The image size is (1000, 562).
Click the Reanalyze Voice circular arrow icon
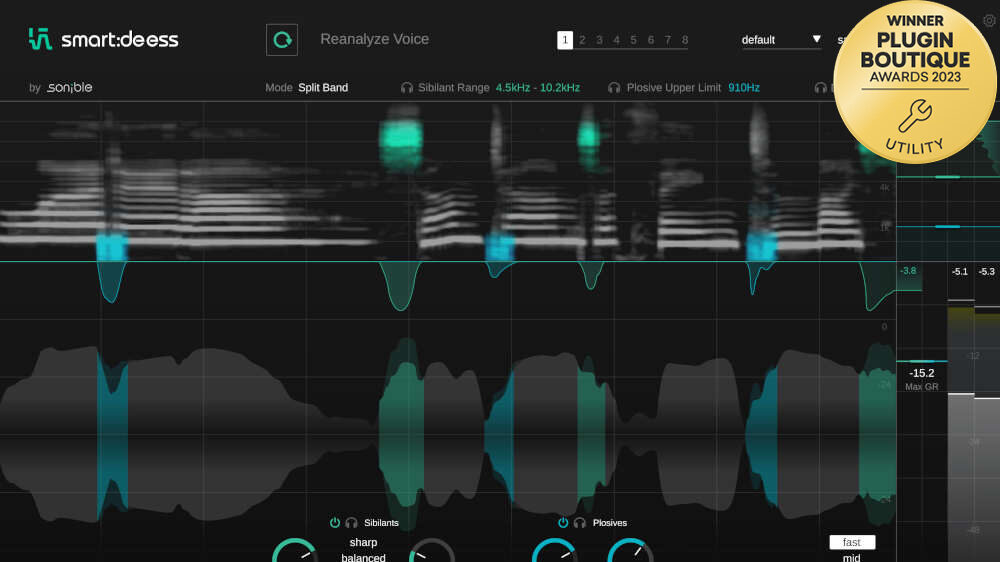pyautogui.click(x=282, y=40)
